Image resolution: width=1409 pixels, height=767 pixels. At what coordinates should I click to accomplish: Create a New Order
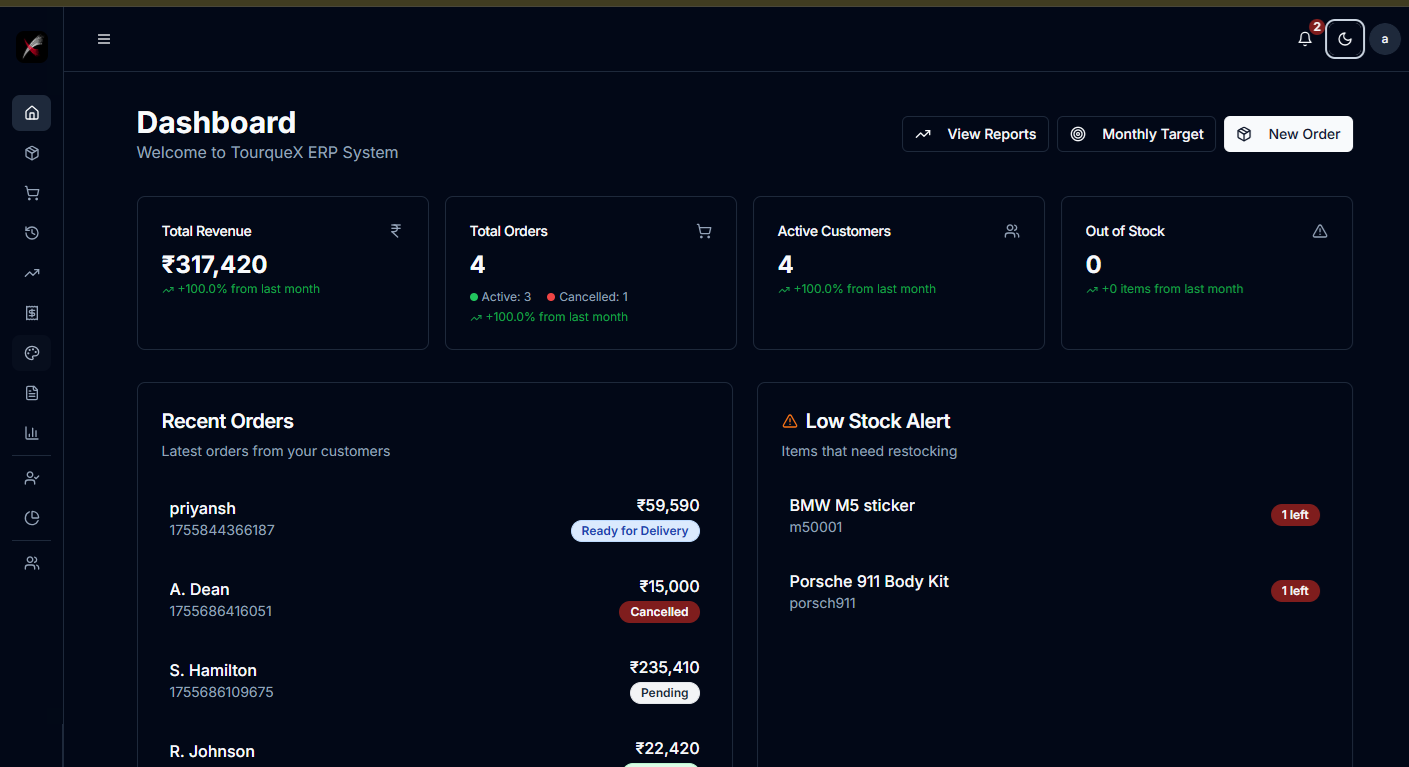(x=1288, y=134)
